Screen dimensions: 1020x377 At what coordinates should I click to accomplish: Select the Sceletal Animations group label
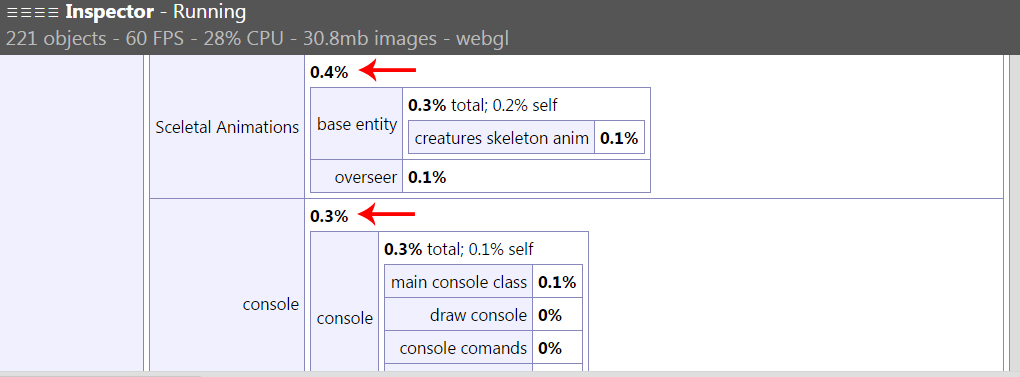click(227, 127)
